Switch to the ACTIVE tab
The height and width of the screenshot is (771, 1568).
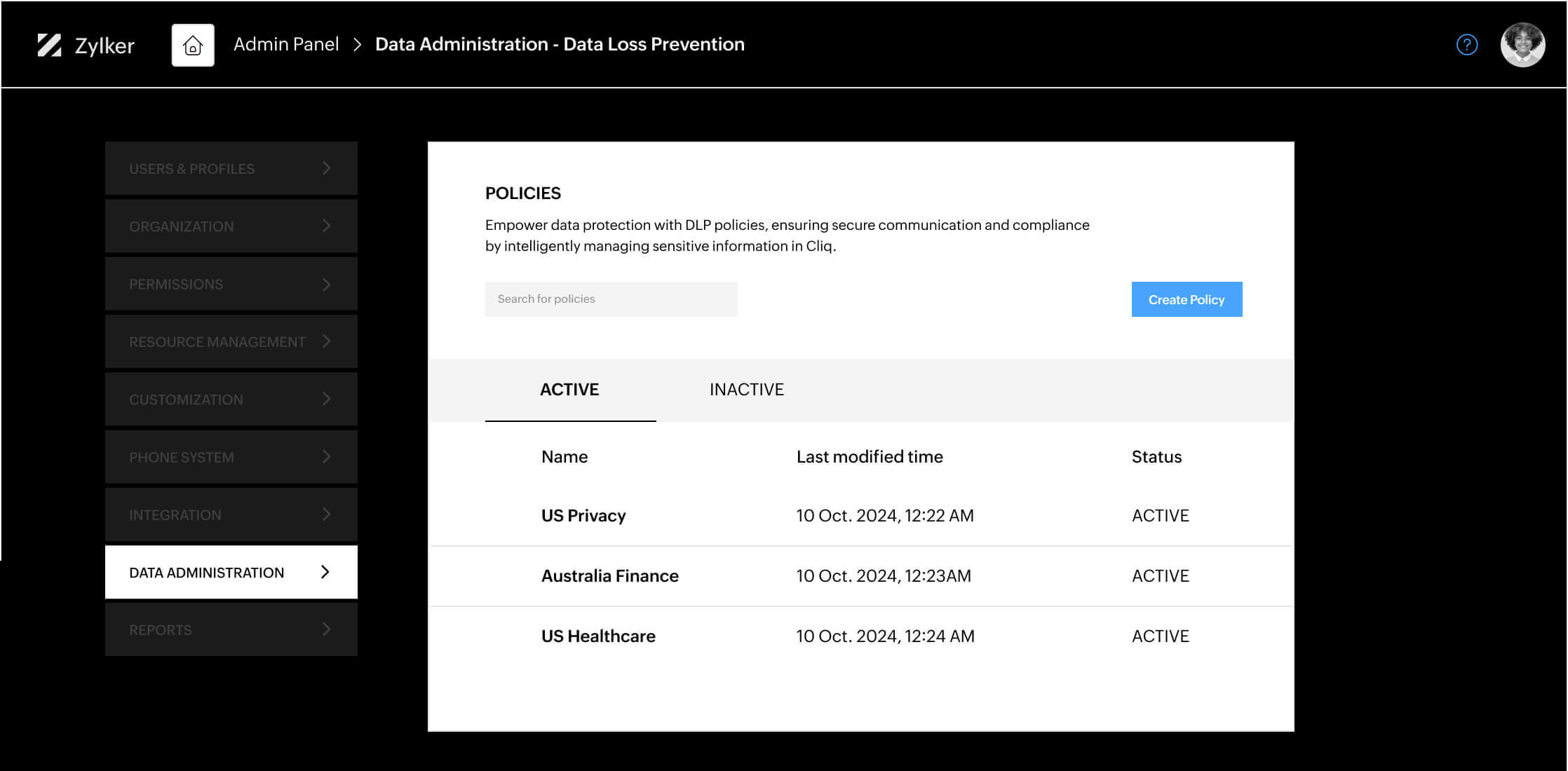[x=570, y=390]
